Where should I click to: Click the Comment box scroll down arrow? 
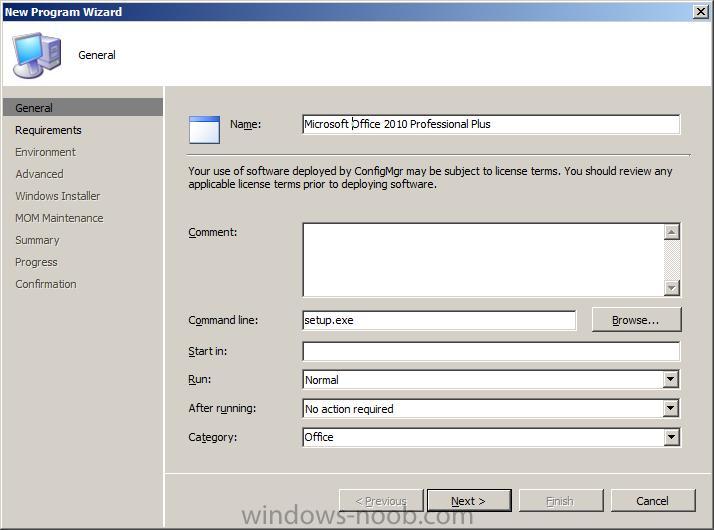[672, 288]
